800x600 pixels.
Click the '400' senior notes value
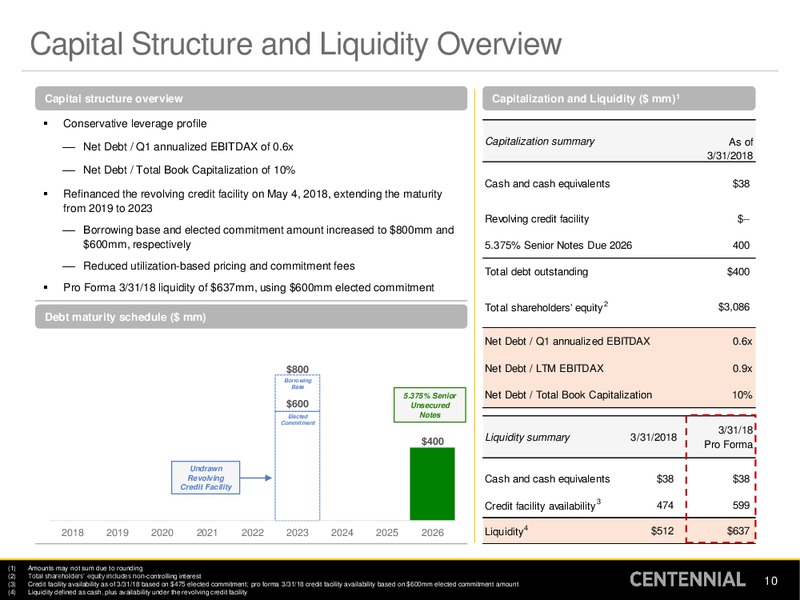click(741, 245)
